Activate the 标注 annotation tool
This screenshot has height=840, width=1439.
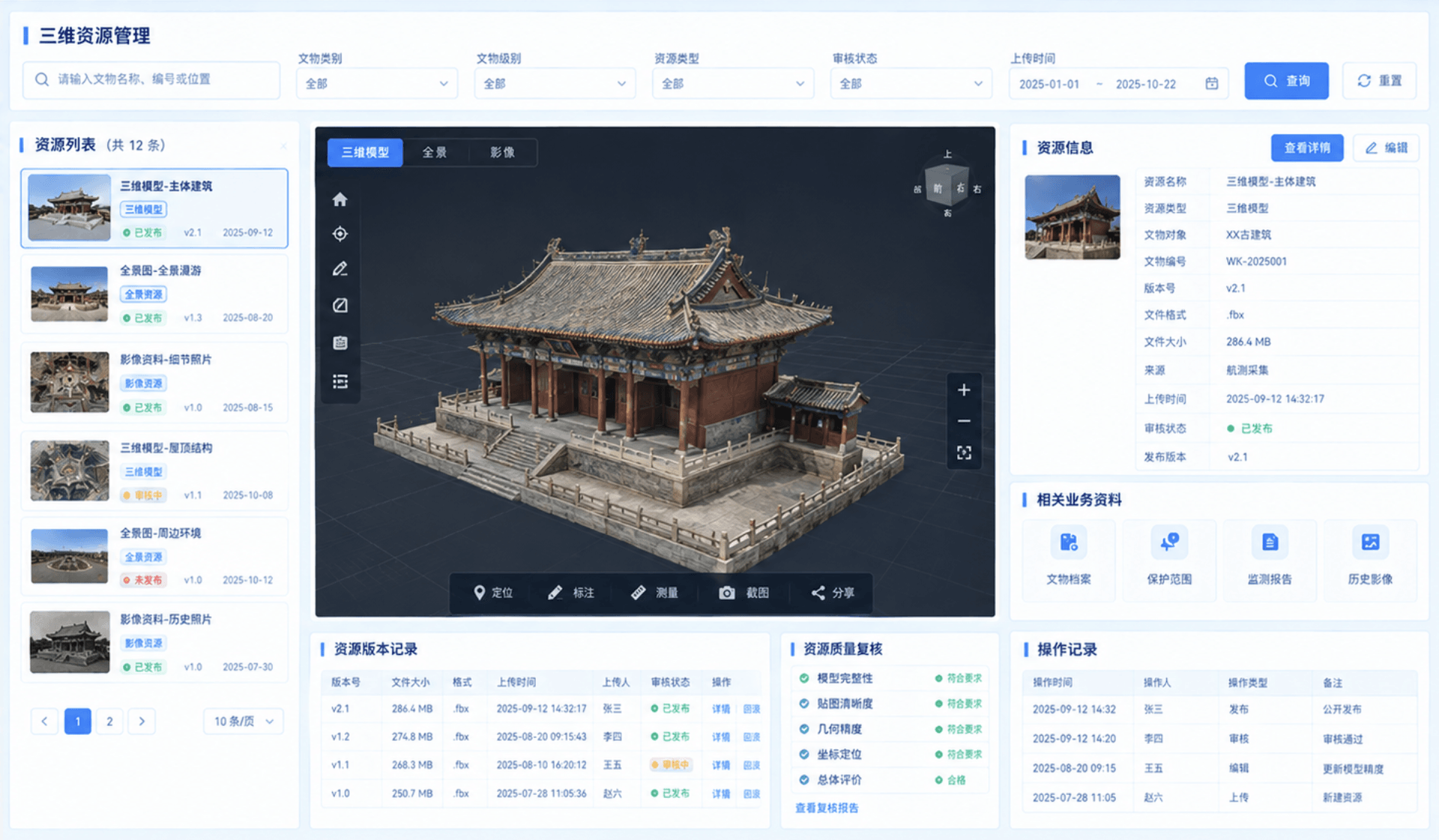tap(571, 593)
